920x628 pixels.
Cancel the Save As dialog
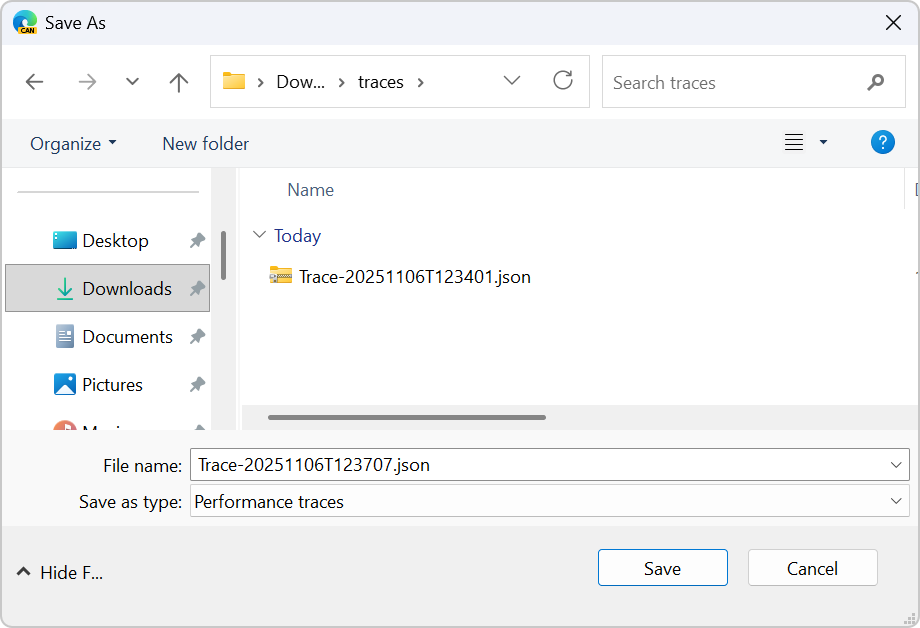pos(812,567)
